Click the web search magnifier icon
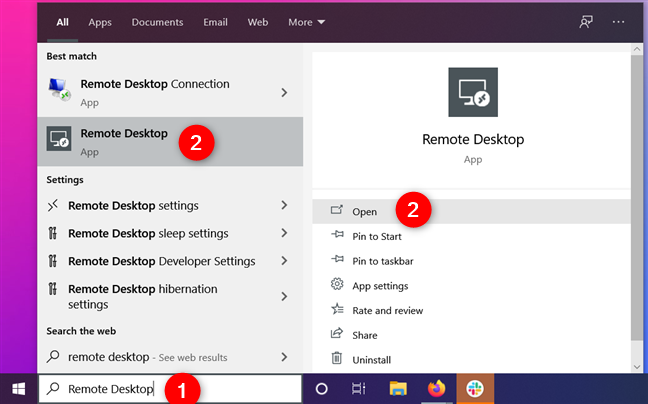The width and height of the screenshot is (648, 404). point(53,356)
